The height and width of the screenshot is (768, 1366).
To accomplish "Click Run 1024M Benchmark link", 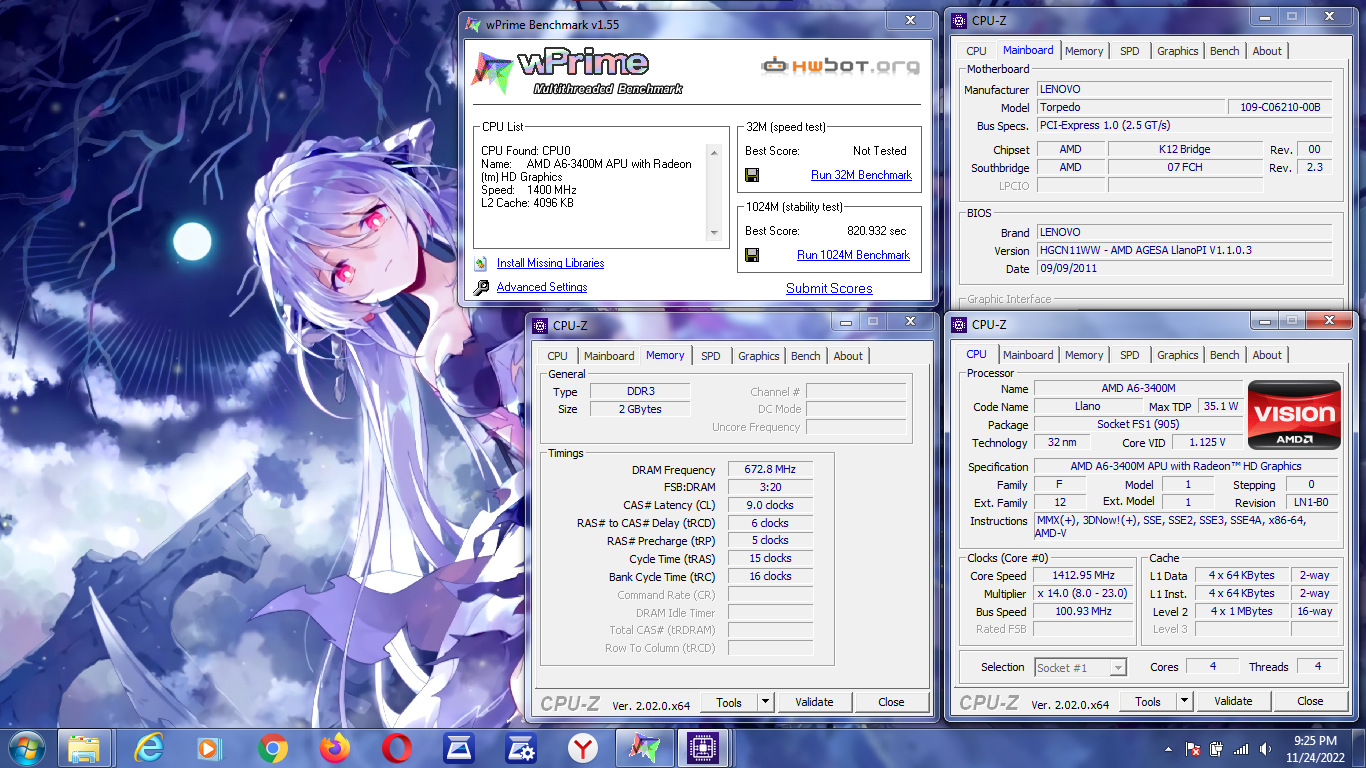I will [853, 255].
